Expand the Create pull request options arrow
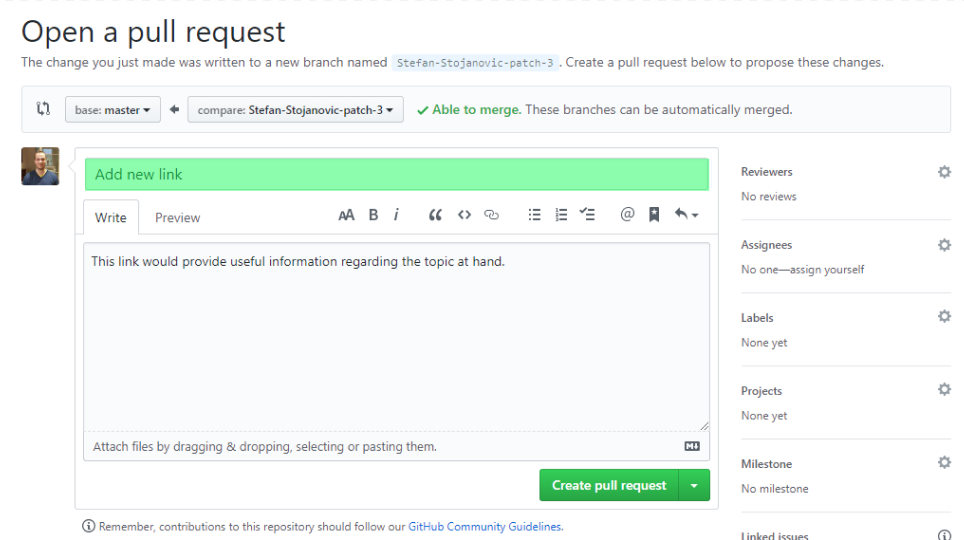Screen dimensions: 964x540 694,486
